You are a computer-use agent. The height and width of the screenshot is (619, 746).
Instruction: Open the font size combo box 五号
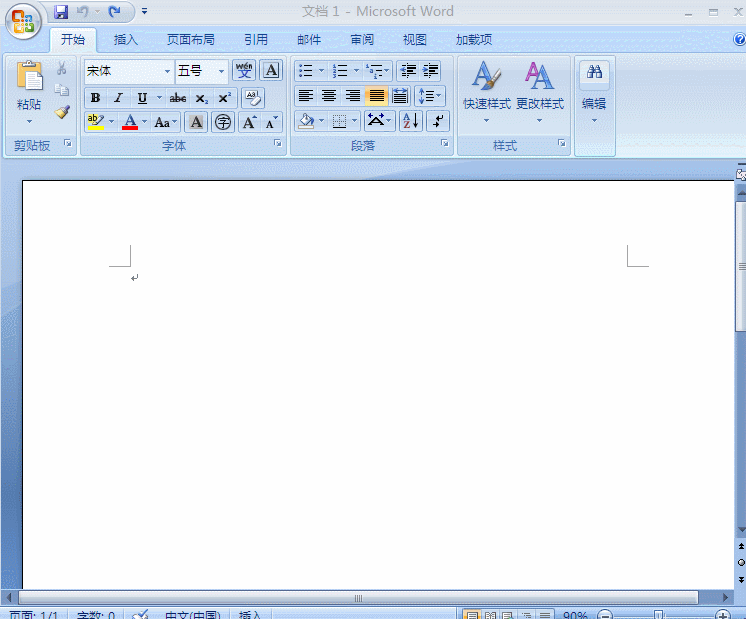[202, 71]
